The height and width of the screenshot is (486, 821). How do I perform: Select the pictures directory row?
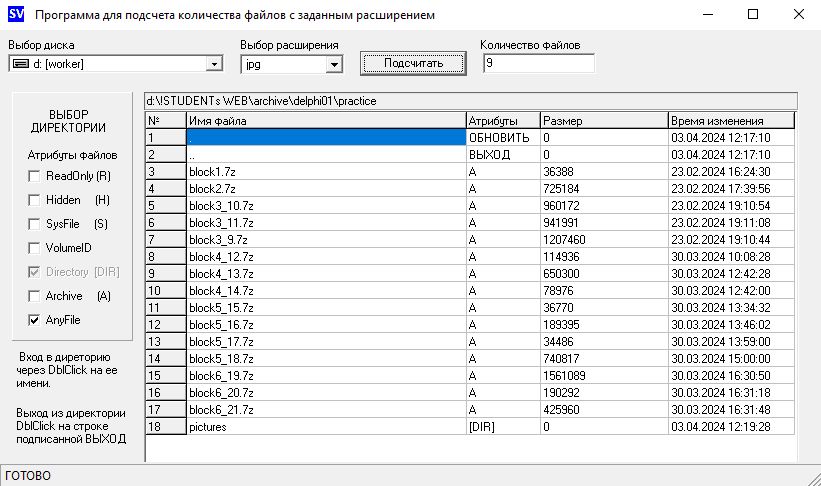[326, 427]
